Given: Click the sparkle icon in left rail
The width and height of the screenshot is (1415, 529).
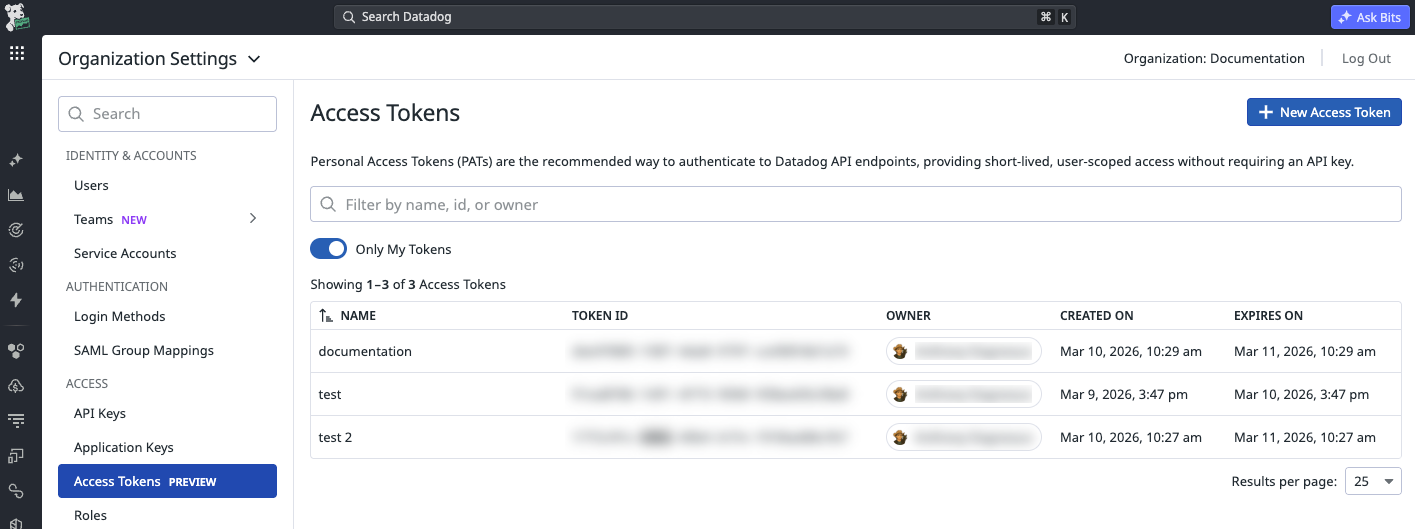Looking at the screenshot, I should [16, 160].
